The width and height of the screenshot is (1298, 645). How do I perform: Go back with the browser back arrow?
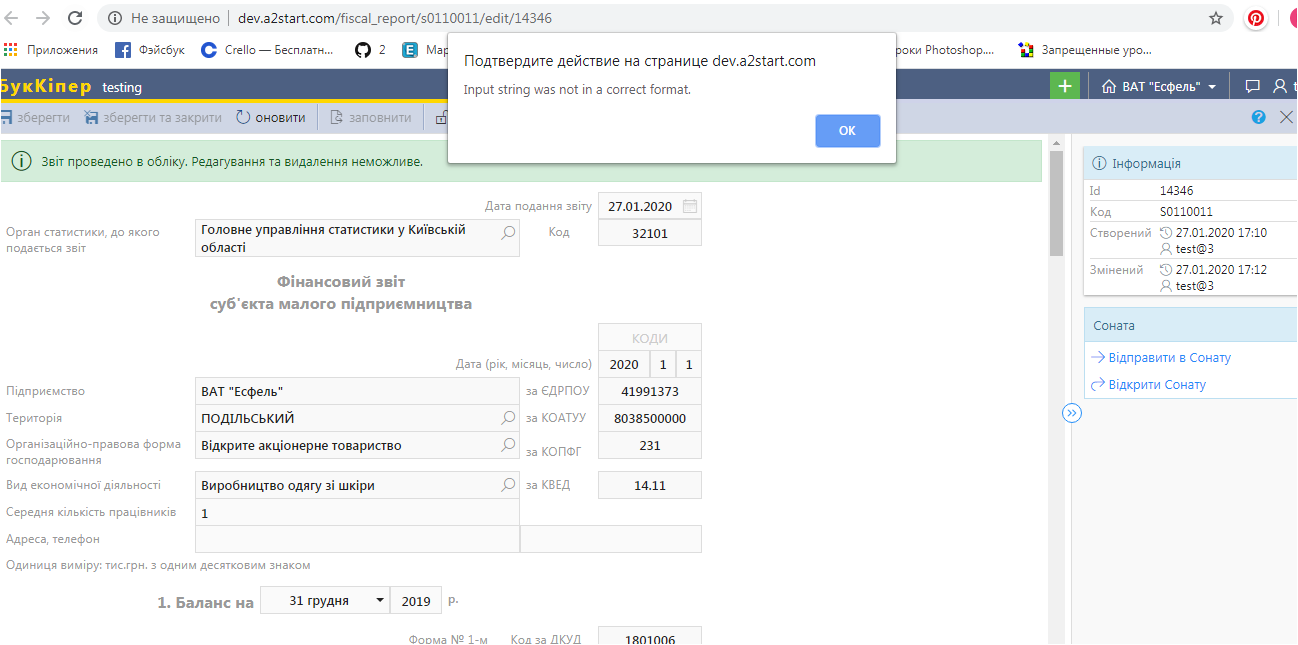pos(13,18)
